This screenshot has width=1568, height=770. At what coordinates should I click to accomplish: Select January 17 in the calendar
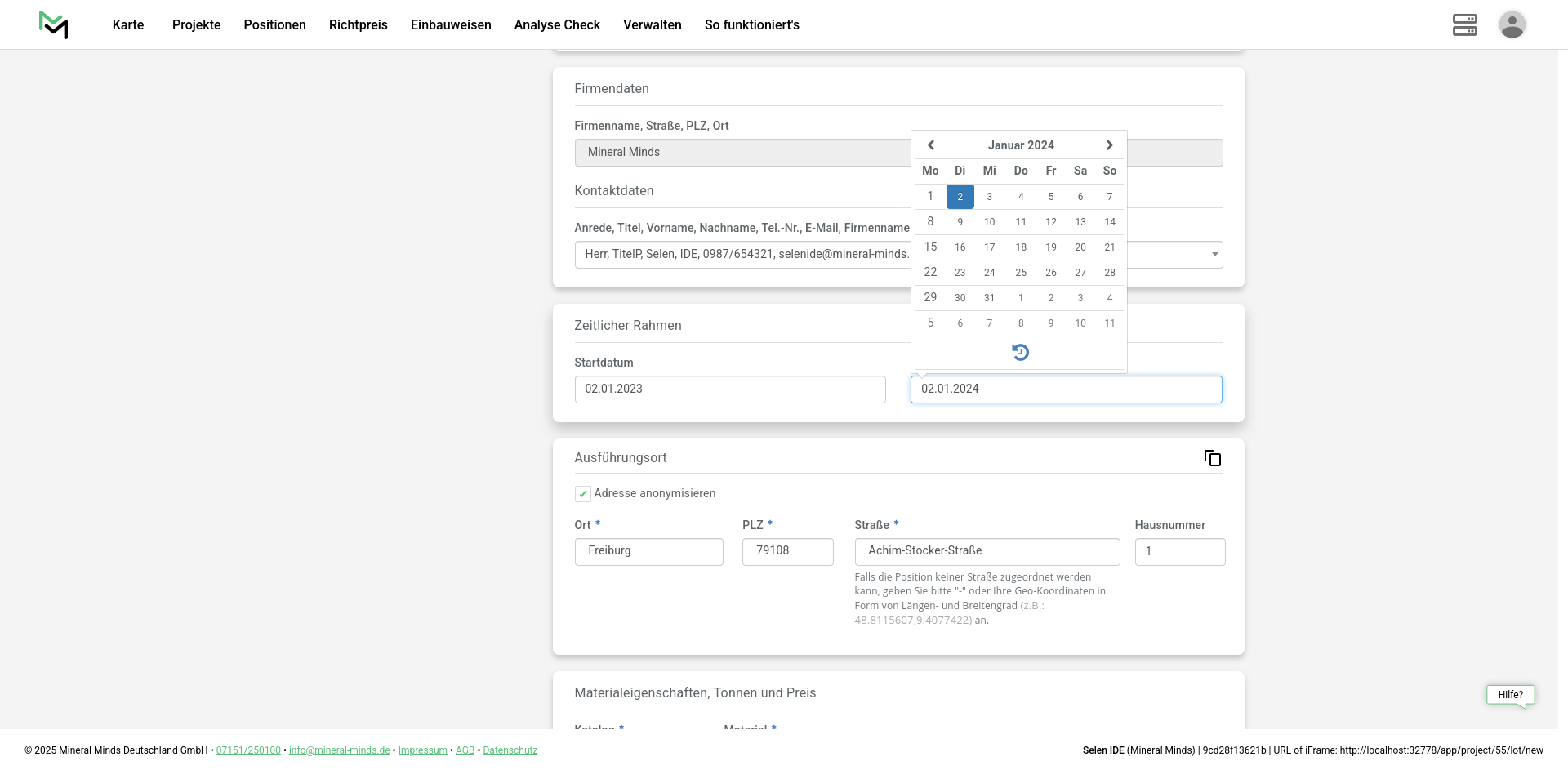[989, 247]
